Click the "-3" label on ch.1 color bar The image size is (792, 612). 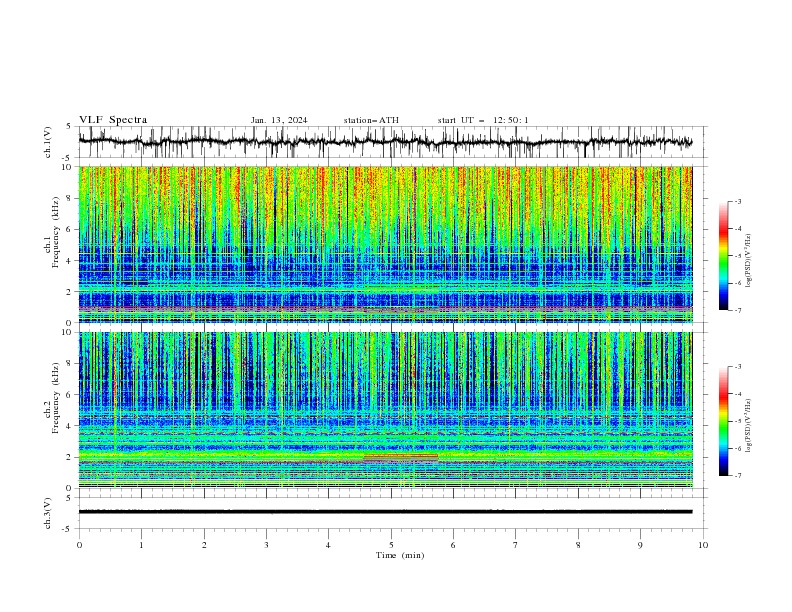[737, 201]
